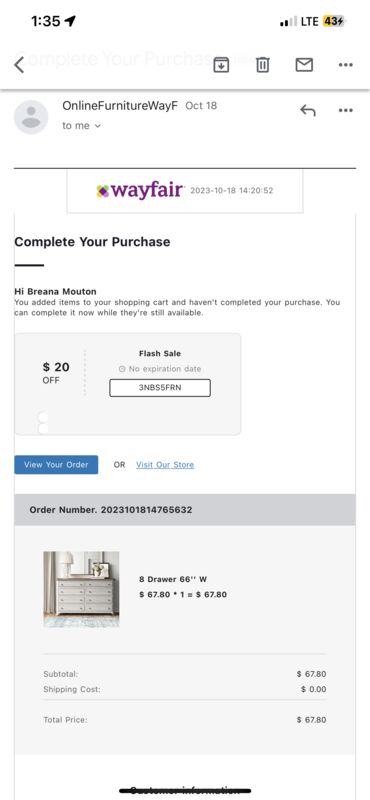Tap the sender avatar circle
Viewport: 370px width, 800px height.
click(31, 117)
